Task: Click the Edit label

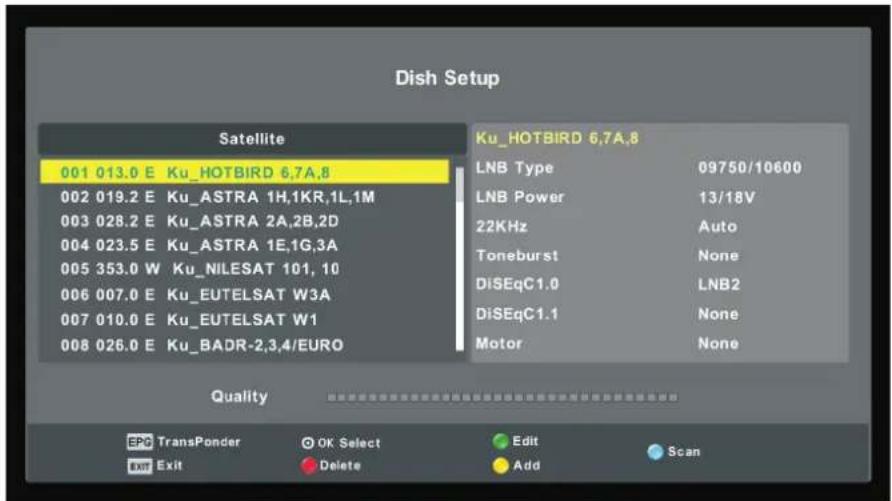Action: click(x=525, y=441)
